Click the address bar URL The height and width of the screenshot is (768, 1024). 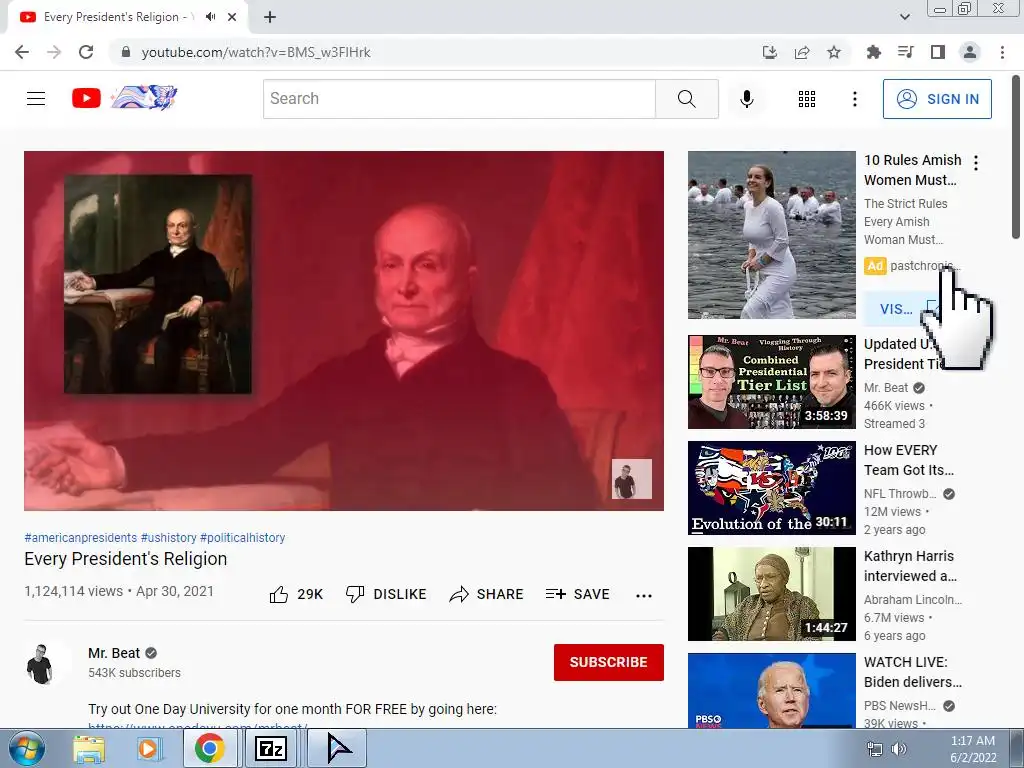tap(256, 52)
